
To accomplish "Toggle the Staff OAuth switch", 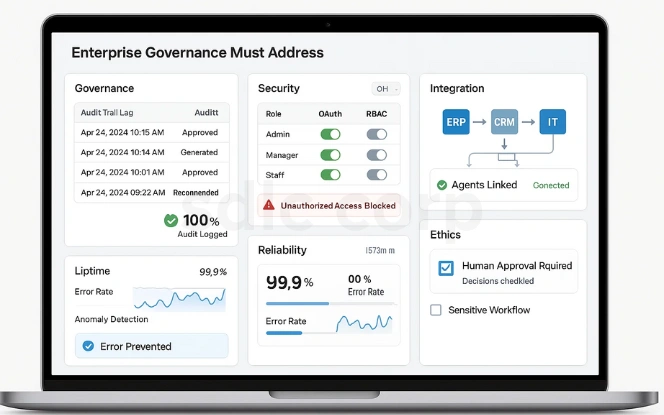I will coord(329,176).
